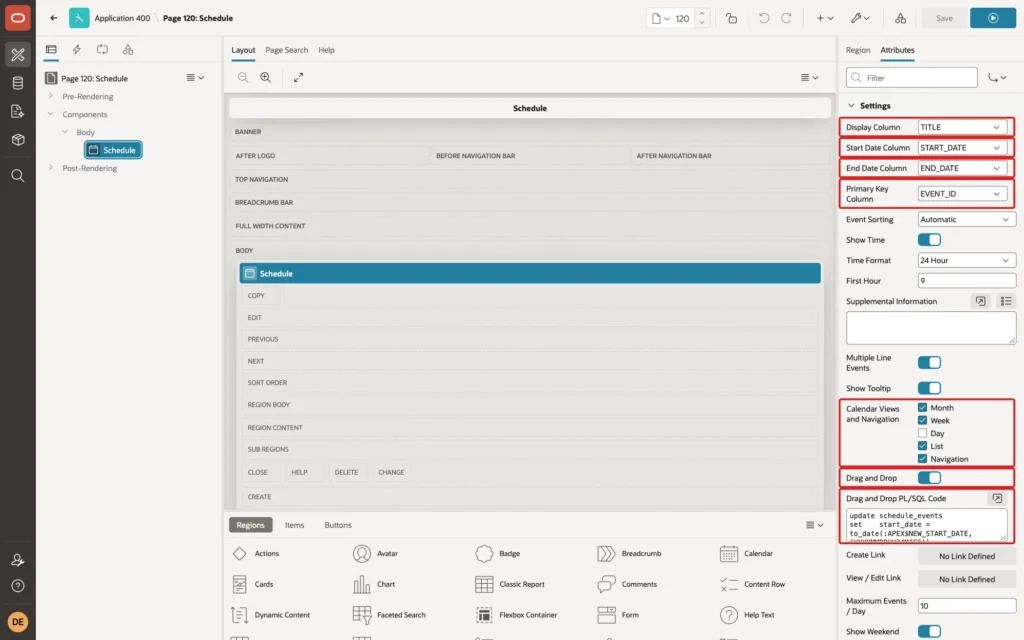Expand Drag and Drop PL/SQL Code editor
Screen dimensions: 1024x640
pos(997,498)
